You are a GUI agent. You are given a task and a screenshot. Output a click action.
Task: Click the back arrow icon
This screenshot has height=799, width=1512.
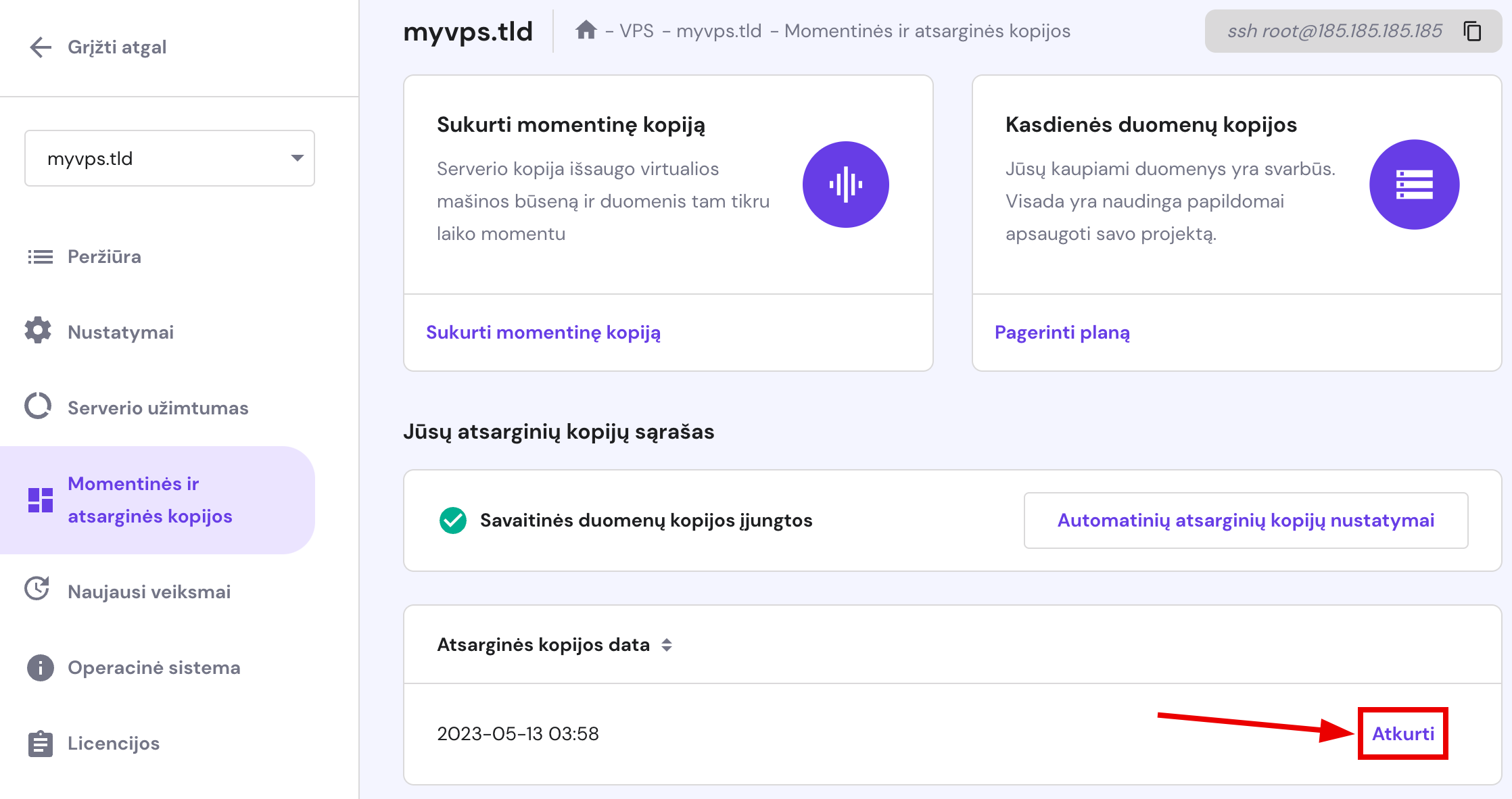41,47
